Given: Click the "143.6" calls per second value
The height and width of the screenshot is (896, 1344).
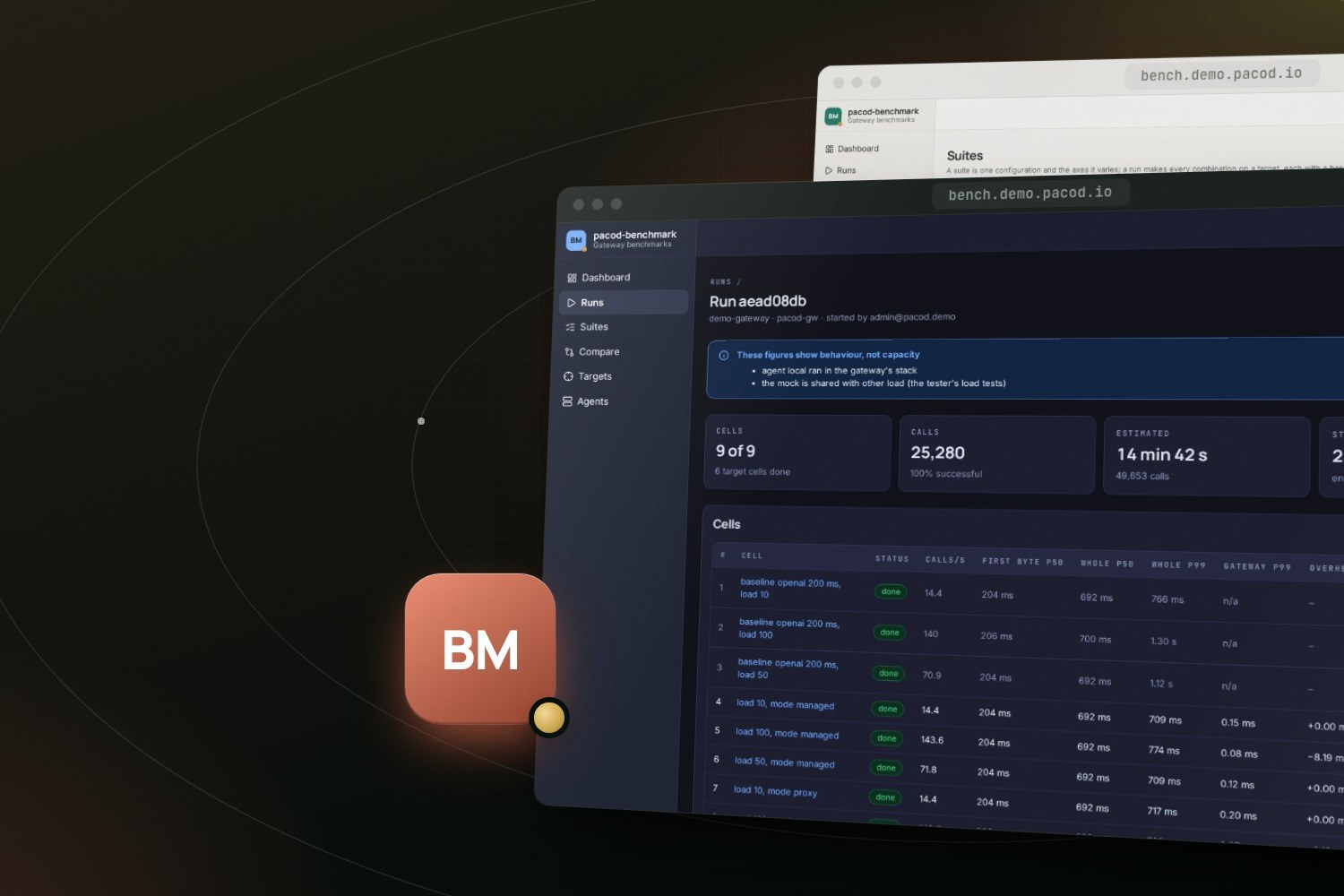Looking at the screenshot, I should pyautogui.click(x=932, y=740).
